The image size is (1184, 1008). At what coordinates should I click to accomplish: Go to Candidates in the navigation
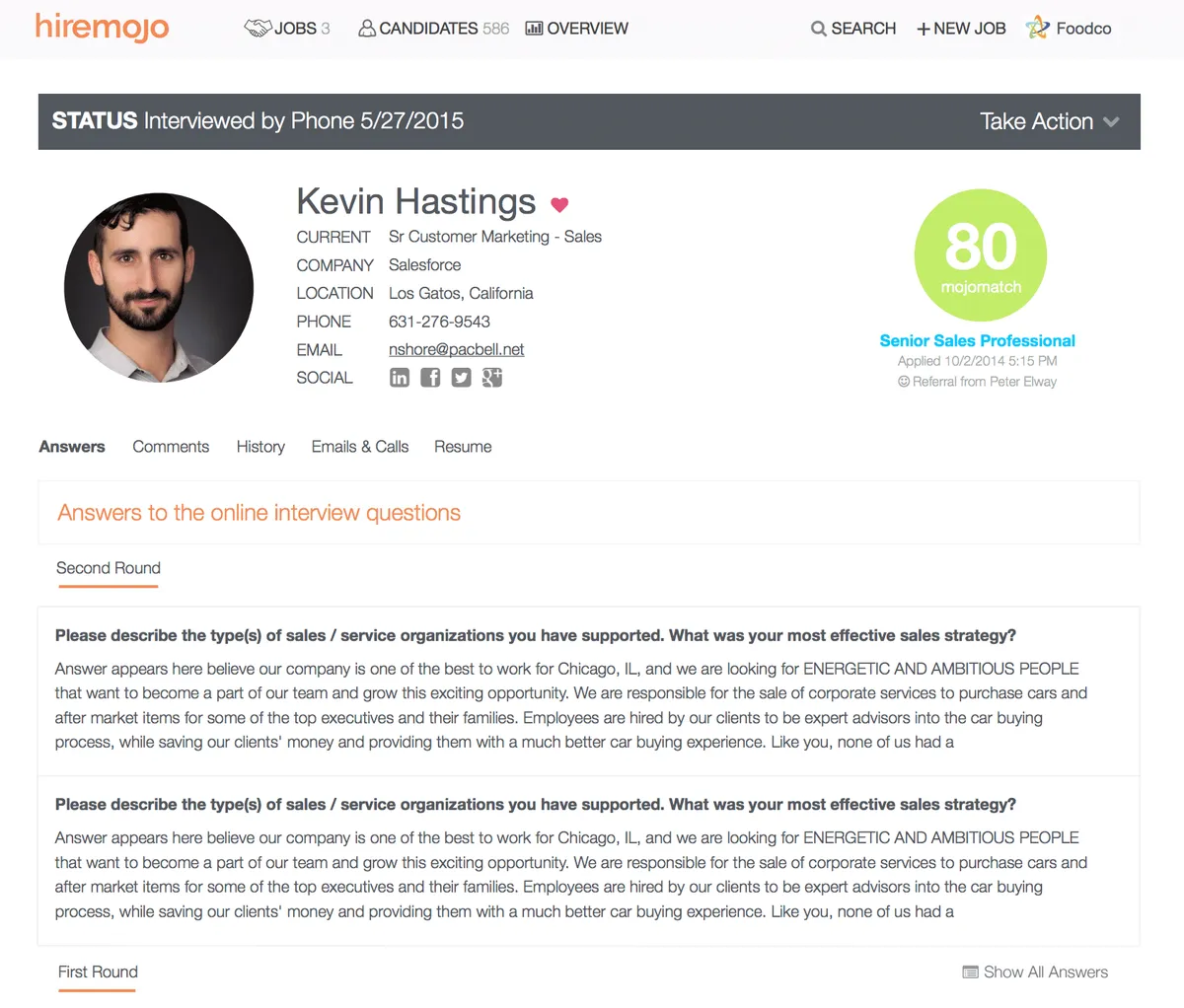[x=433, y=29]
